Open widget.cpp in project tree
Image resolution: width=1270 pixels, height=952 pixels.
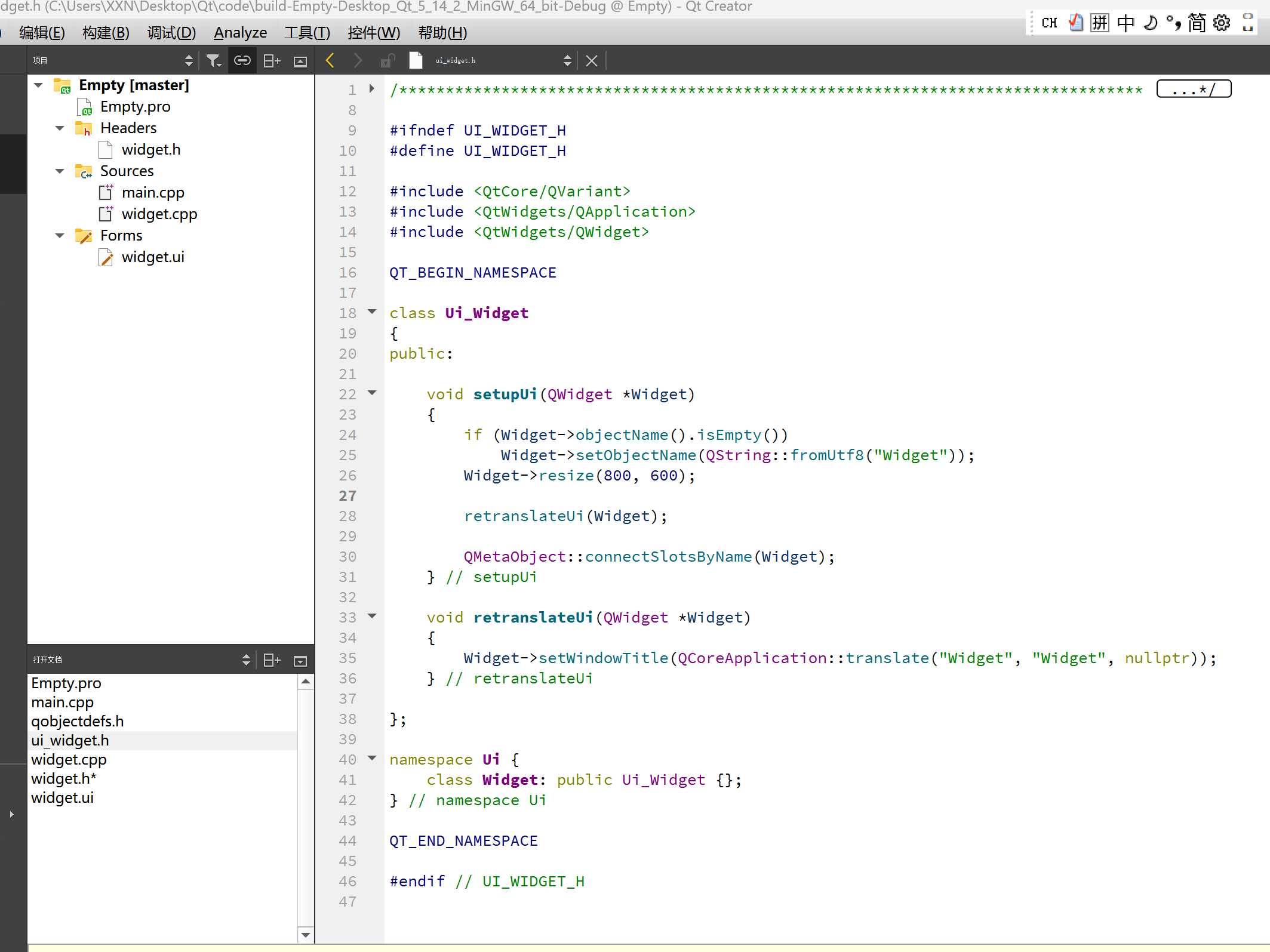click(159, 214)
